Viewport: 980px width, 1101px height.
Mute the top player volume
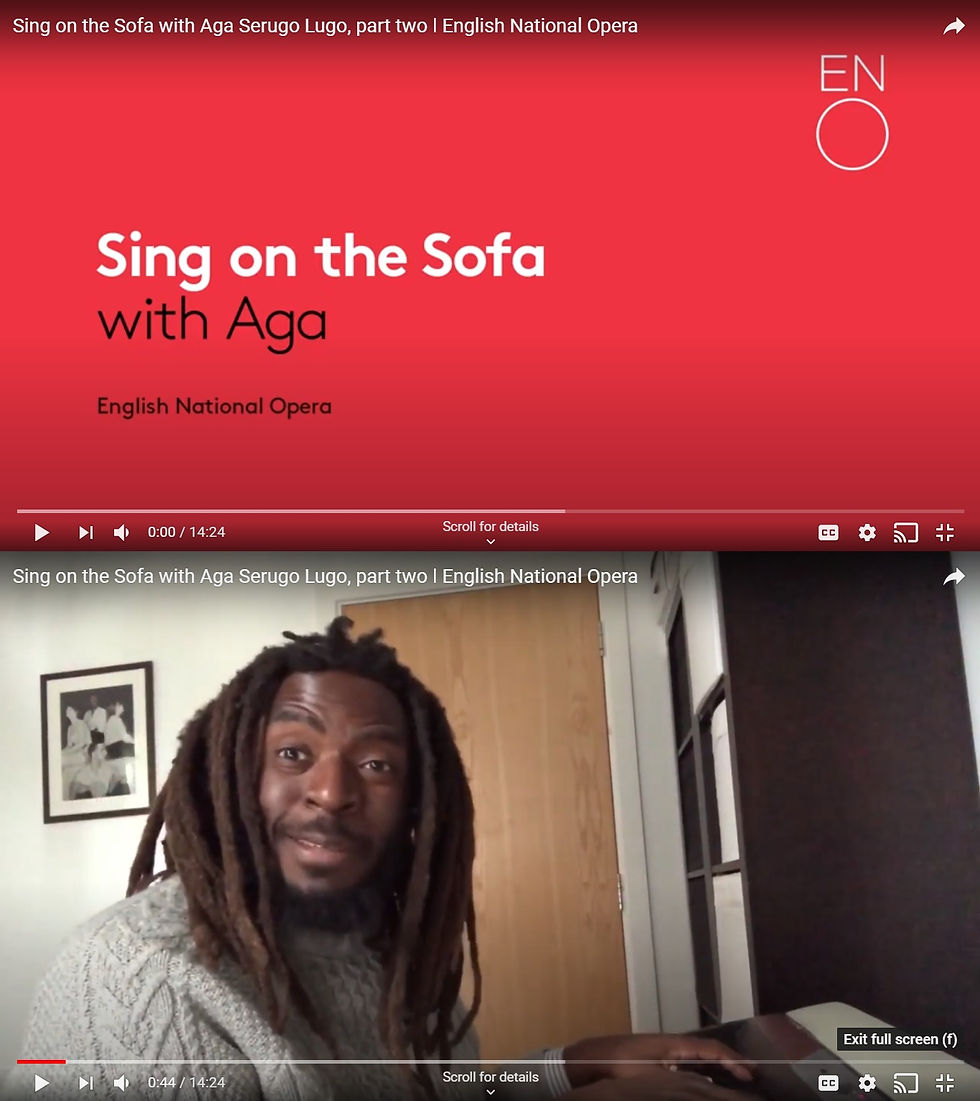pos(121,532)
